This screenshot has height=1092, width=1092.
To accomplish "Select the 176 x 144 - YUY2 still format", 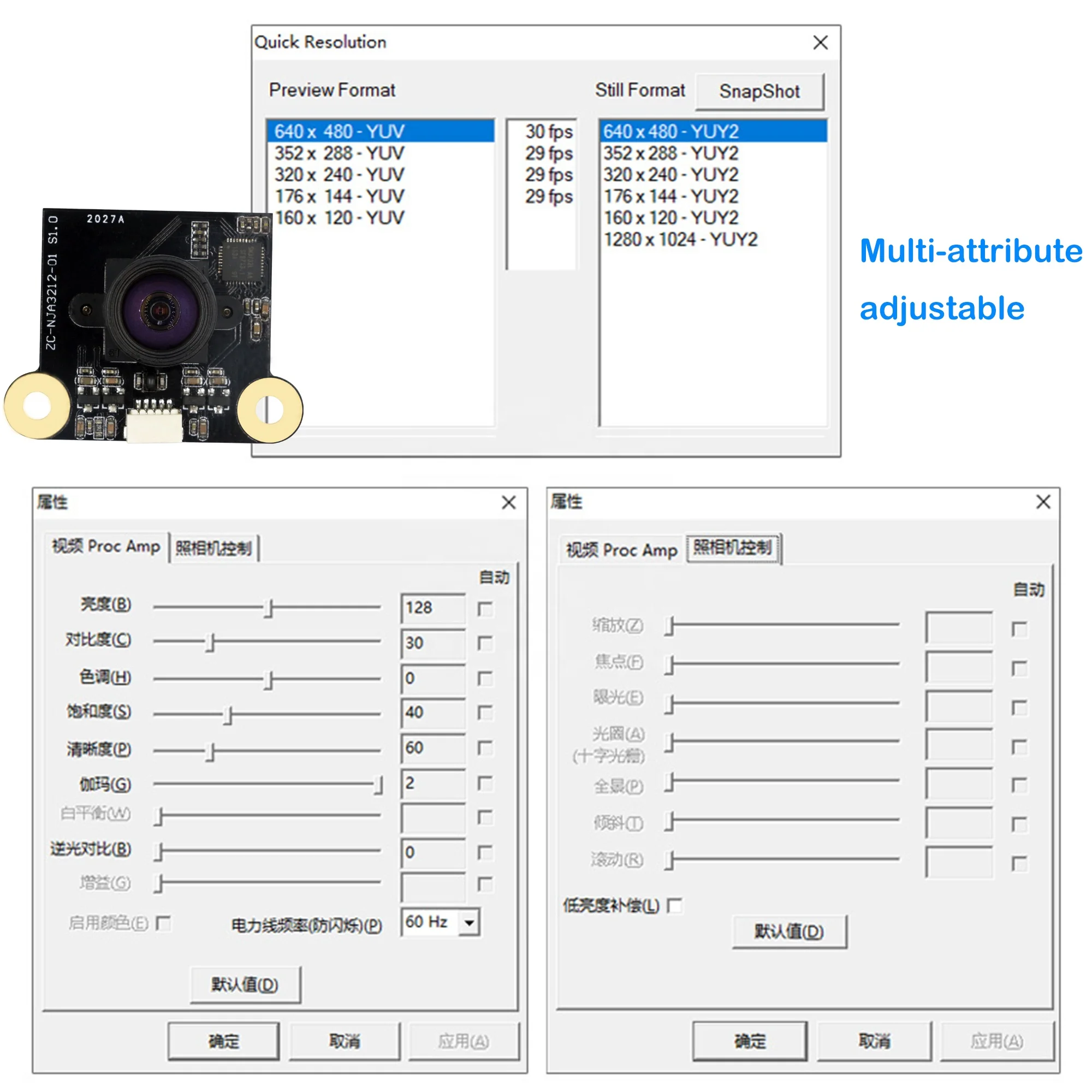I will pyautogui.click(x=670, y=195).
